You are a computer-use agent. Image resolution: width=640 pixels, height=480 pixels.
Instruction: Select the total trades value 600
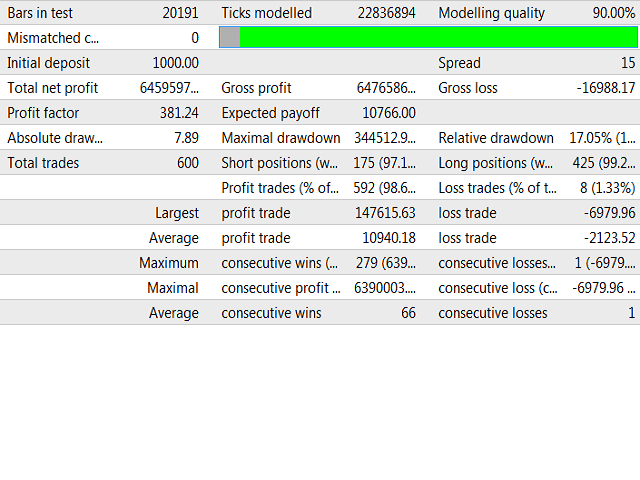pos(188,163)
